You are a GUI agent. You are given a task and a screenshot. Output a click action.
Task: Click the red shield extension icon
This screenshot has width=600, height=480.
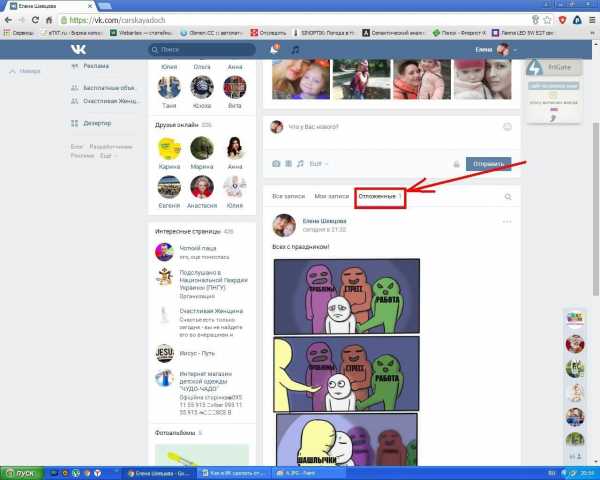[x=562, y=20]
